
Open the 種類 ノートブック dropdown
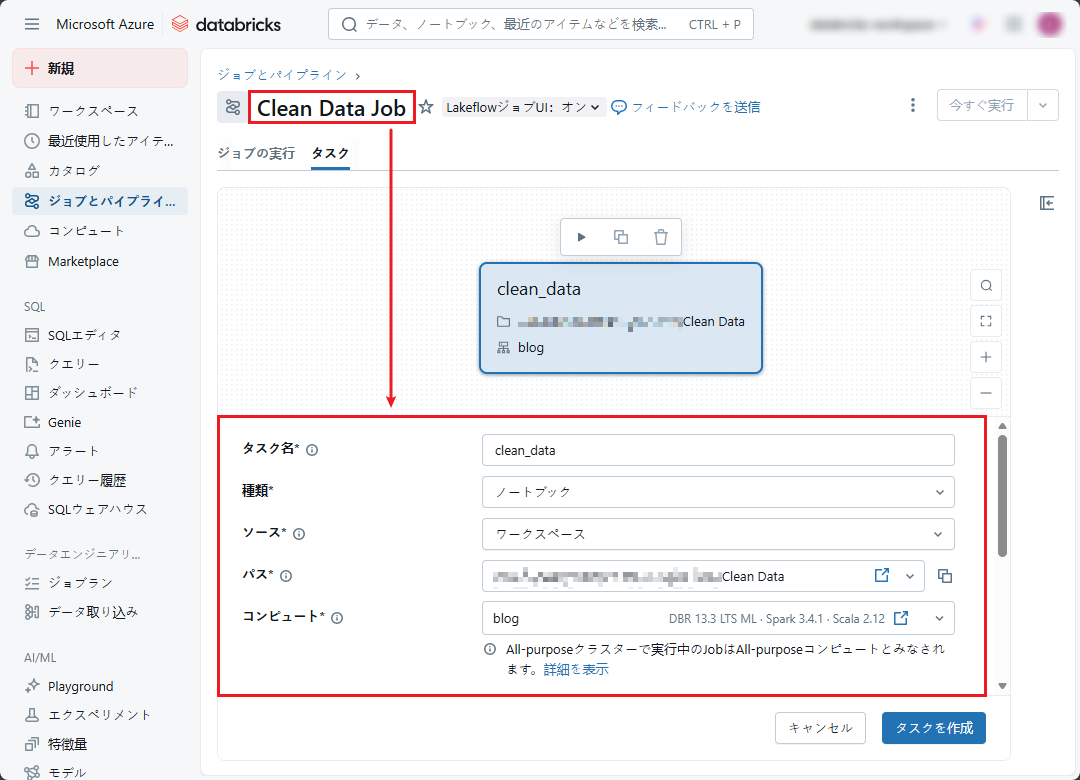point(717,492)
